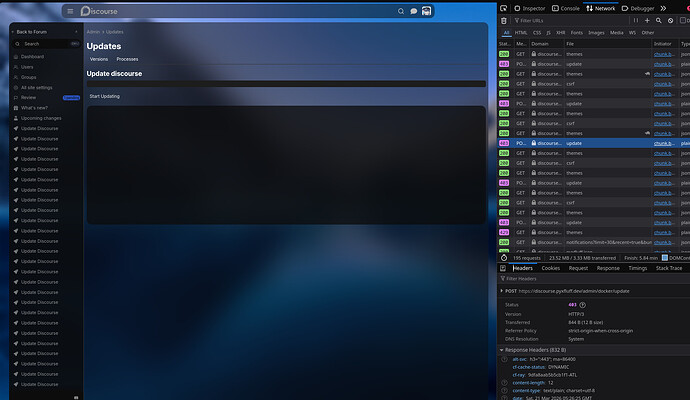Image resolution: width=690 pixels, height=400 pixels.
Task: Filter network requests by WS
Action: [632, 33]
